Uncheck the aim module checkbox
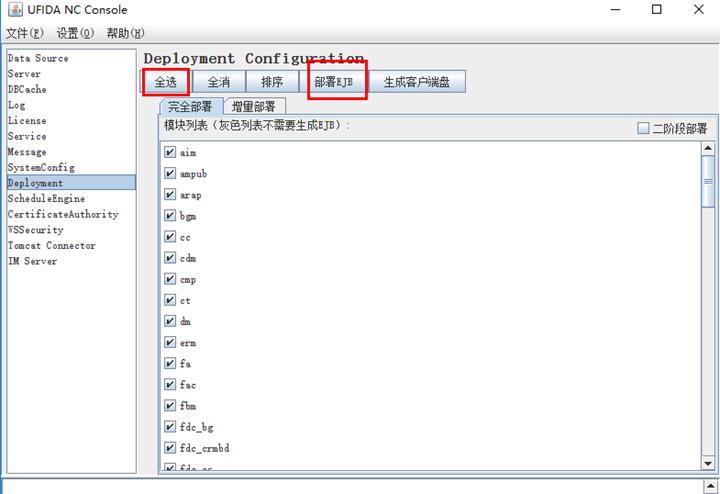The width and height of the screenshot is (720, 494). click(170, 152)
